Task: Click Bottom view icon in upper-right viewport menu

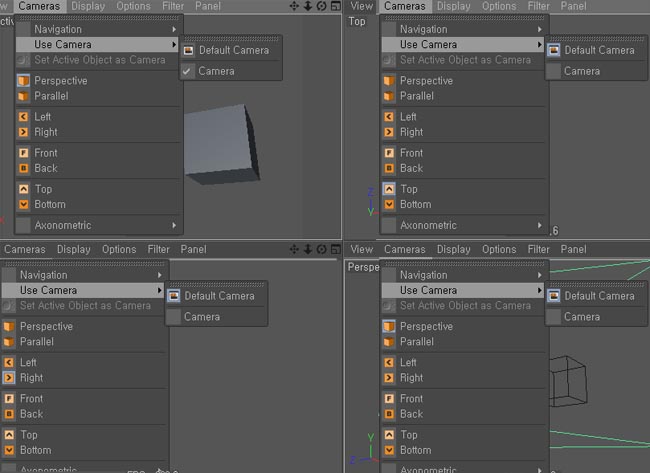Action: [389, 204]
